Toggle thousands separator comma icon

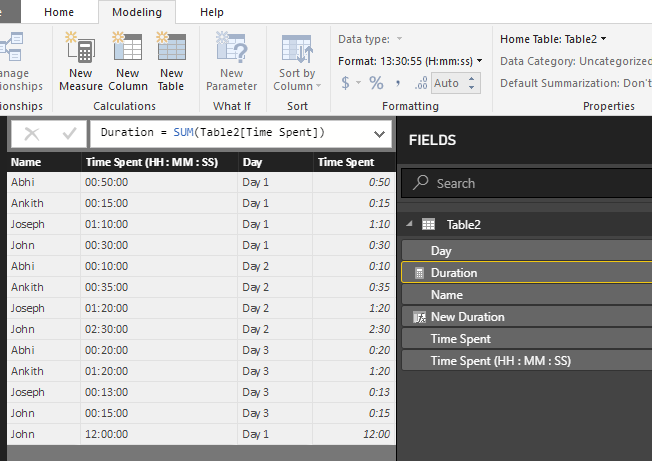(398, 83)
